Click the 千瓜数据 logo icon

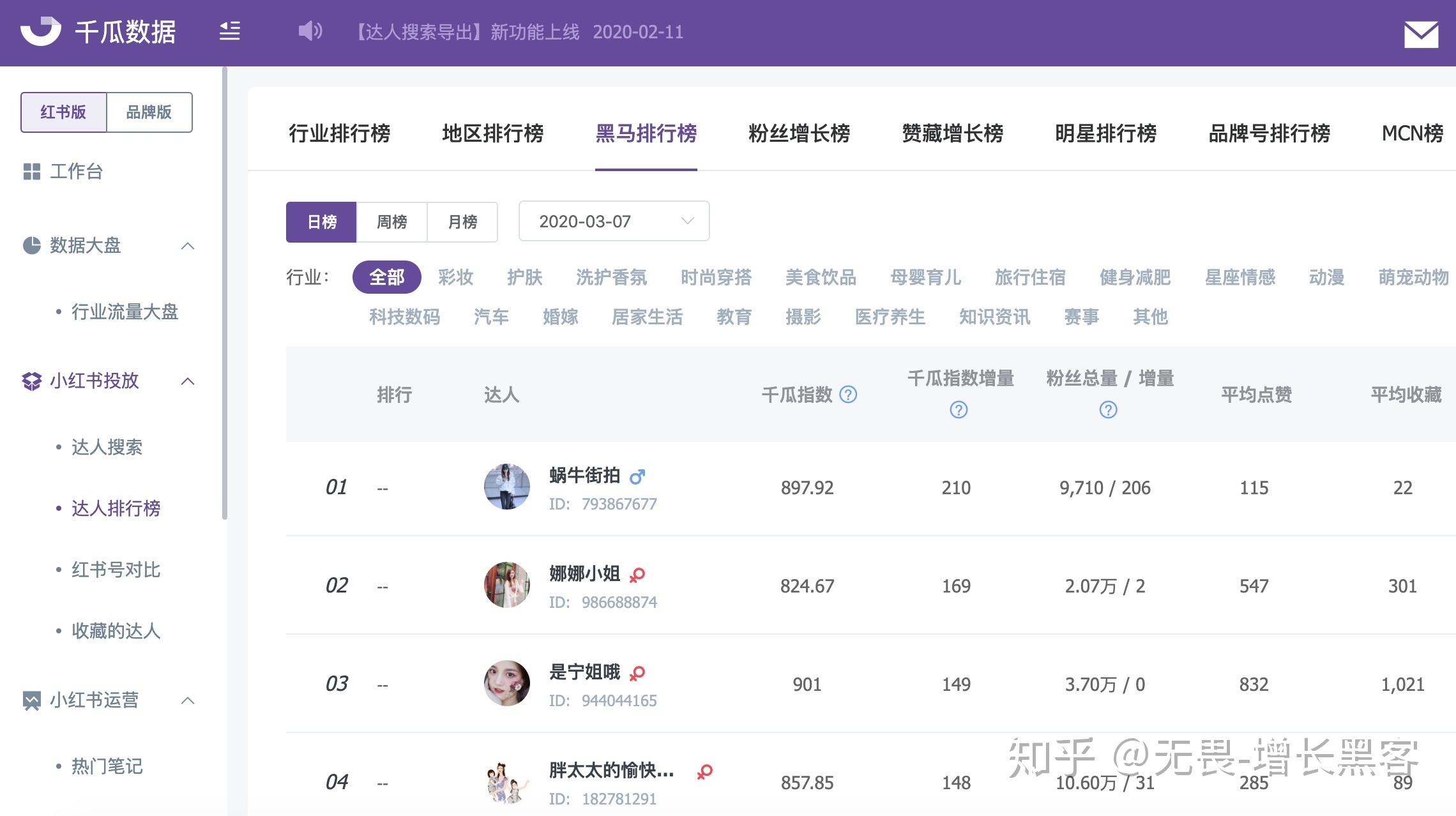click(40, 31)
